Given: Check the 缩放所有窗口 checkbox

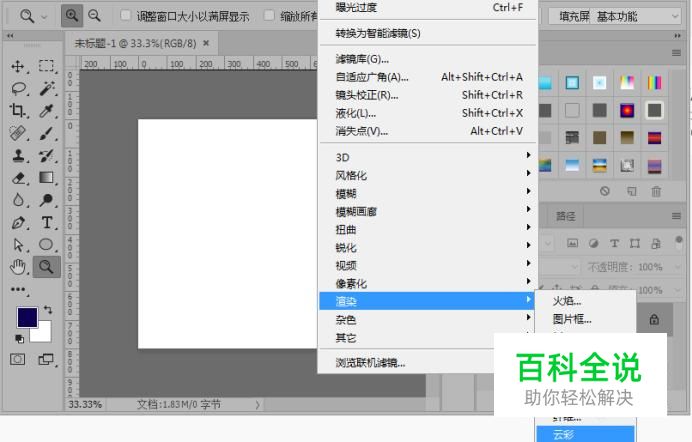Looking at the screenshot, I should click(268, 15).
